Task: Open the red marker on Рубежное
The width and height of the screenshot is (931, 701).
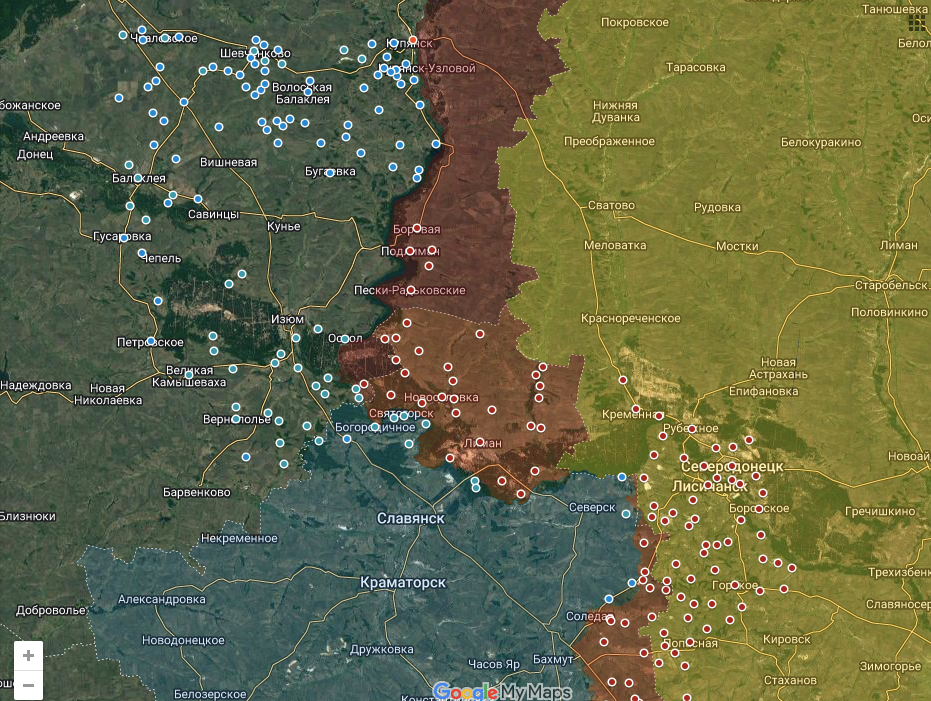Action: (x=691, y=429)
